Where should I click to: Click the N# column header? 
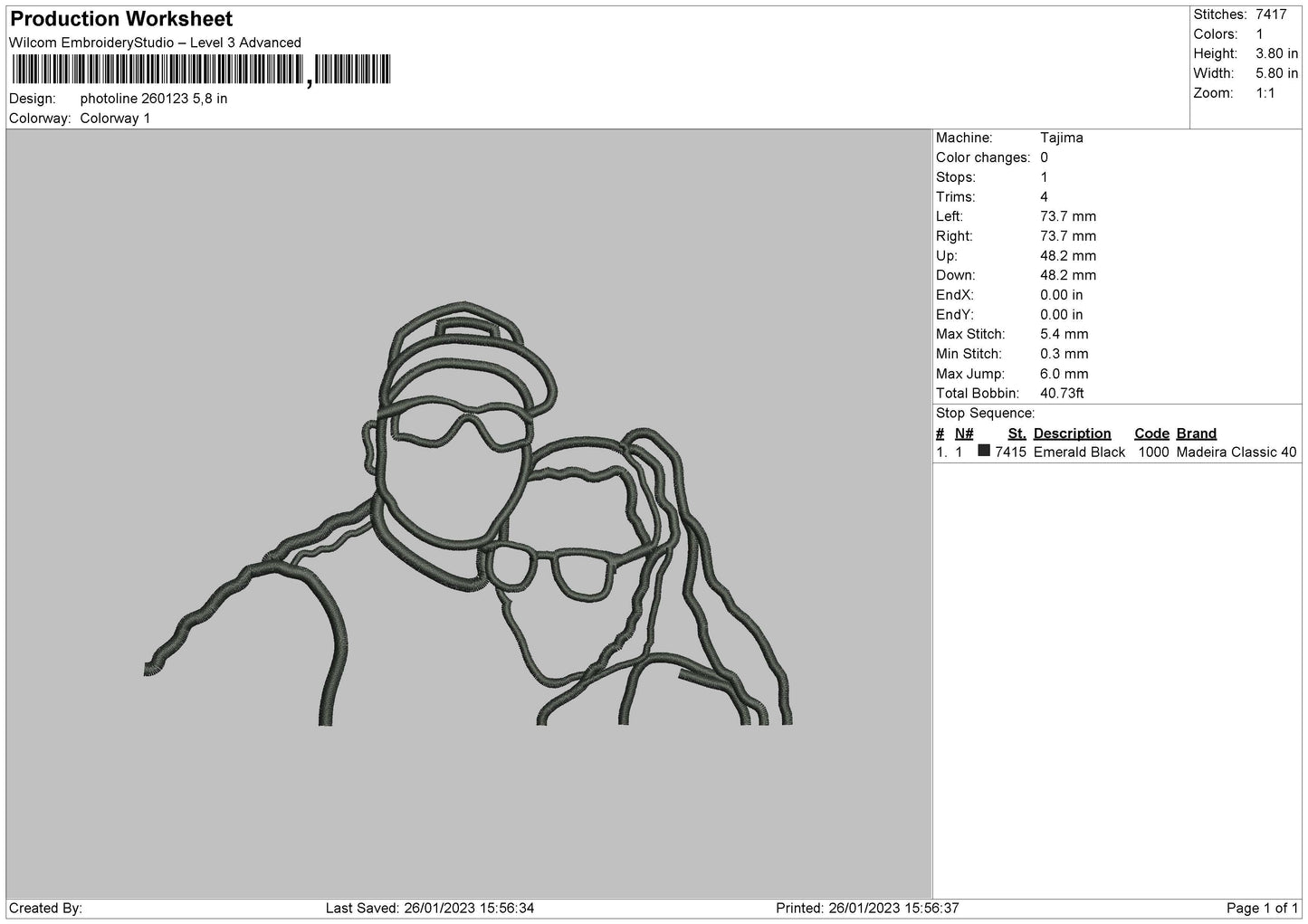[x=964, y=433]
